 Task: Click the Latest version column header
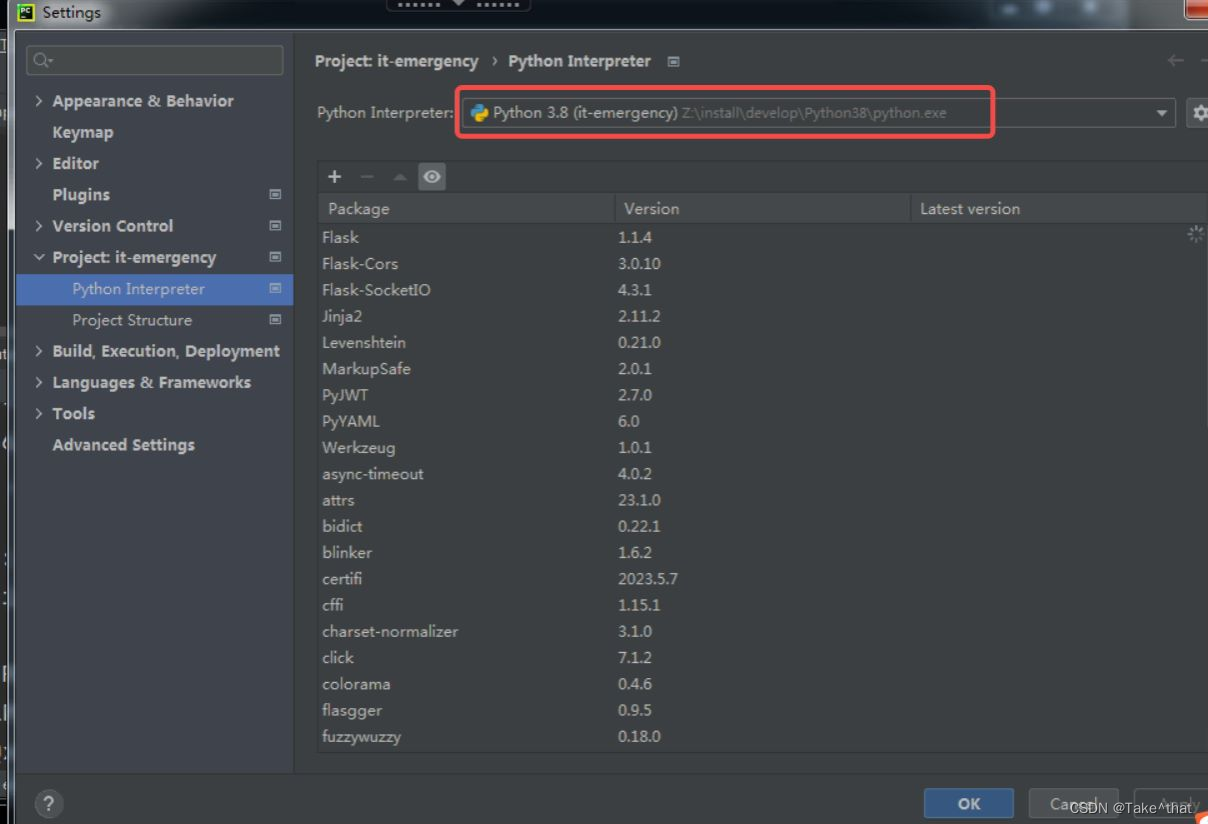tap(1060, 208)
